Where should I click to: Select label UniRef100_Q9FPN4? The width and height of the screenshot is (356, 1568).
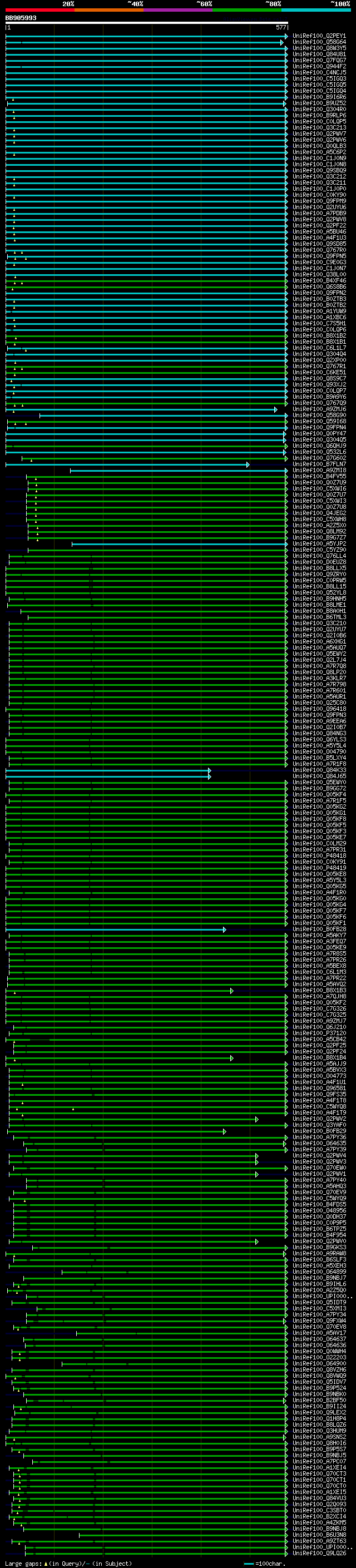(x=319, y=427)
